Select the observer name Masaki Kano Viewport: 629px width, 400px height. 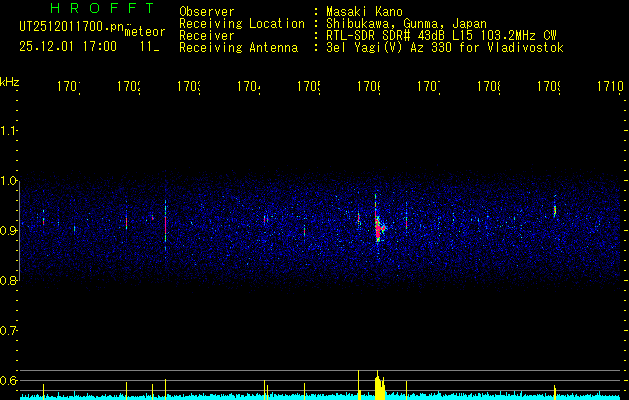click(x=364, y=12)
